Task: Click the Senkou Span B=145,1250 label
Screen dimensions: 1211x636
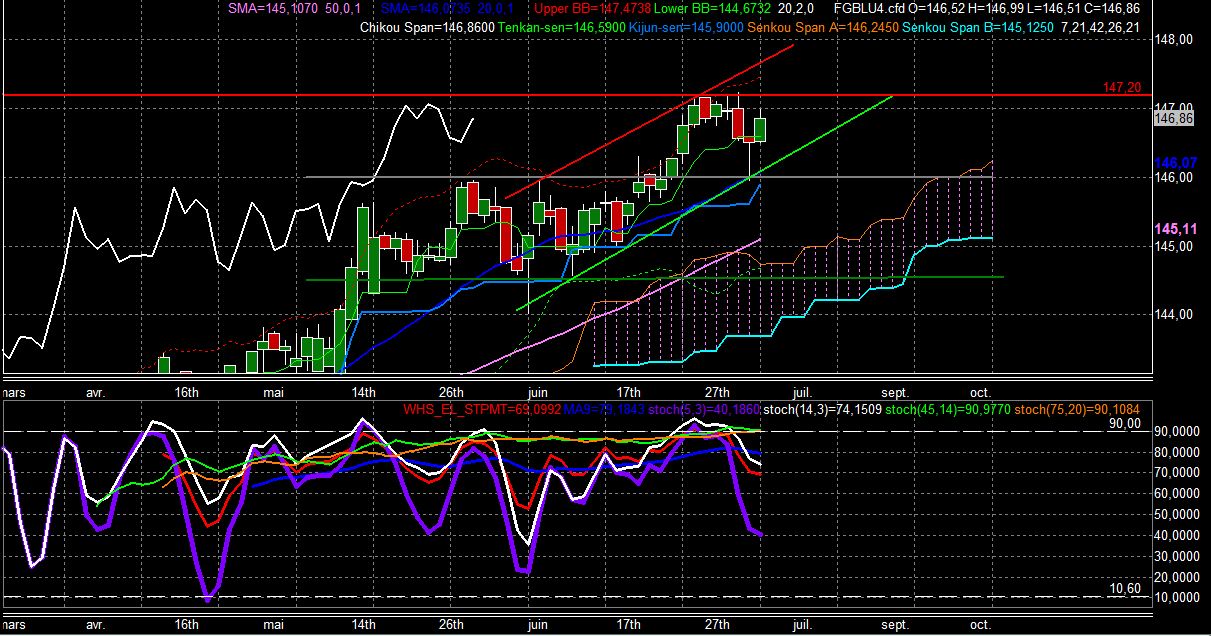Action: point(979,27)
